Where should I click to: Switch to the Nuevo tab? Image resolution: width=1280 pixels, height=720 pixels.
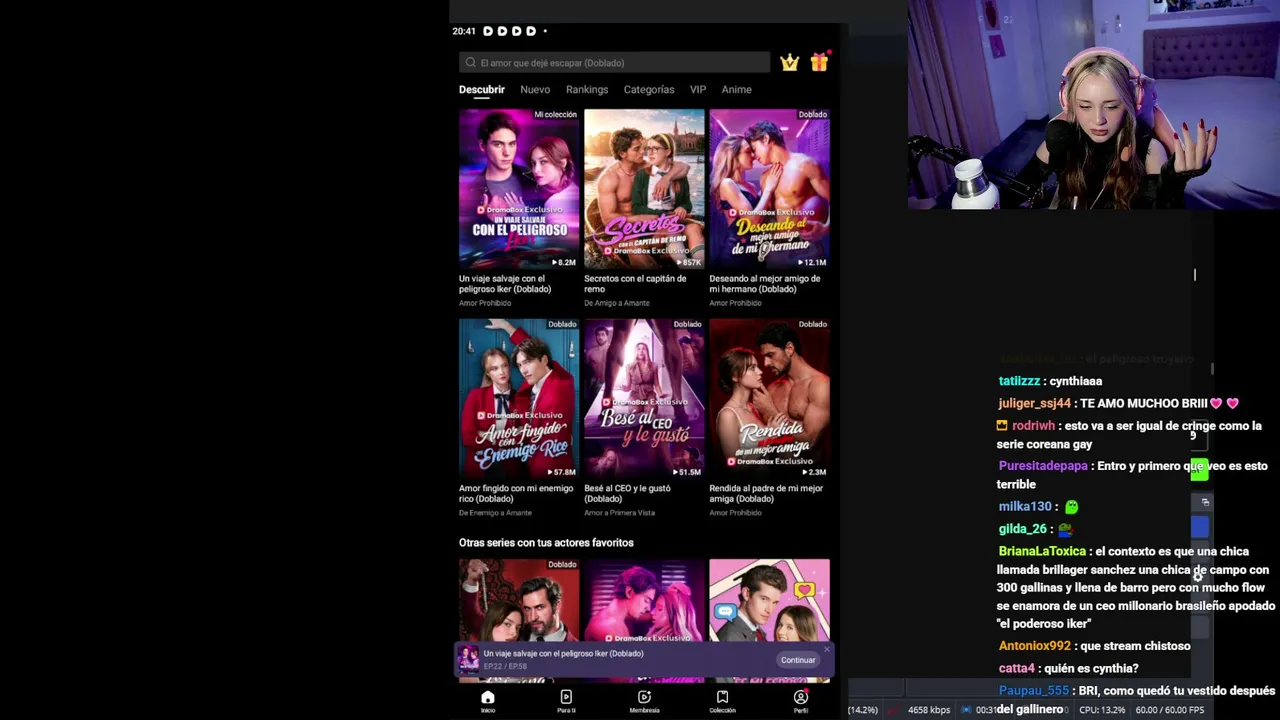pyautogui.click(x=535, y=90)
